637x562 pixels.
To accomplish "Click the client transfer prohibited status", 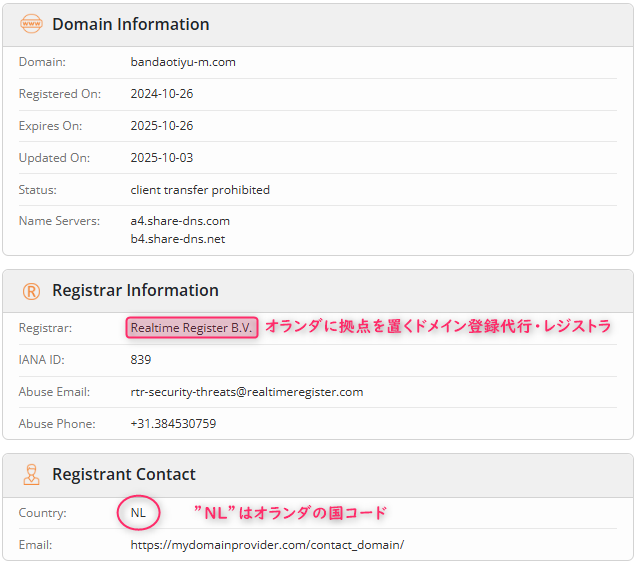I will [200, 190].
